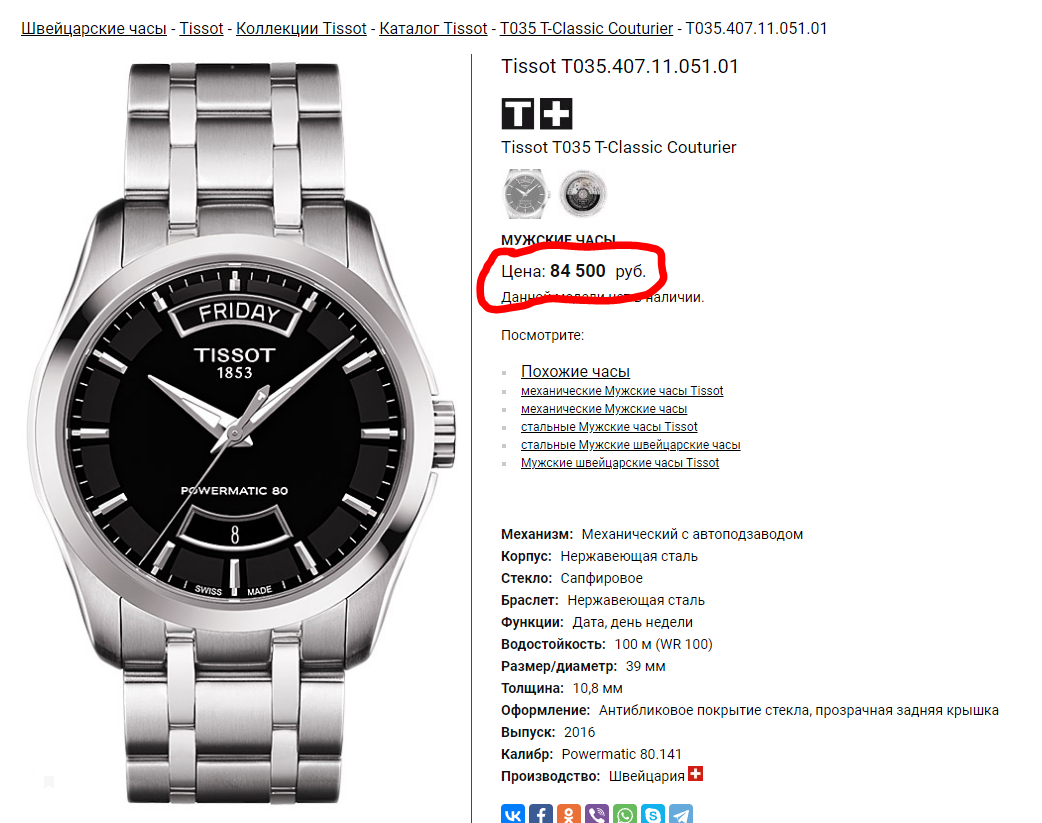The image size is (1042, 823).
Task: Open стальные Мужские швейцарские часы link
Action: pyautogui.click(x=631, y=445)
